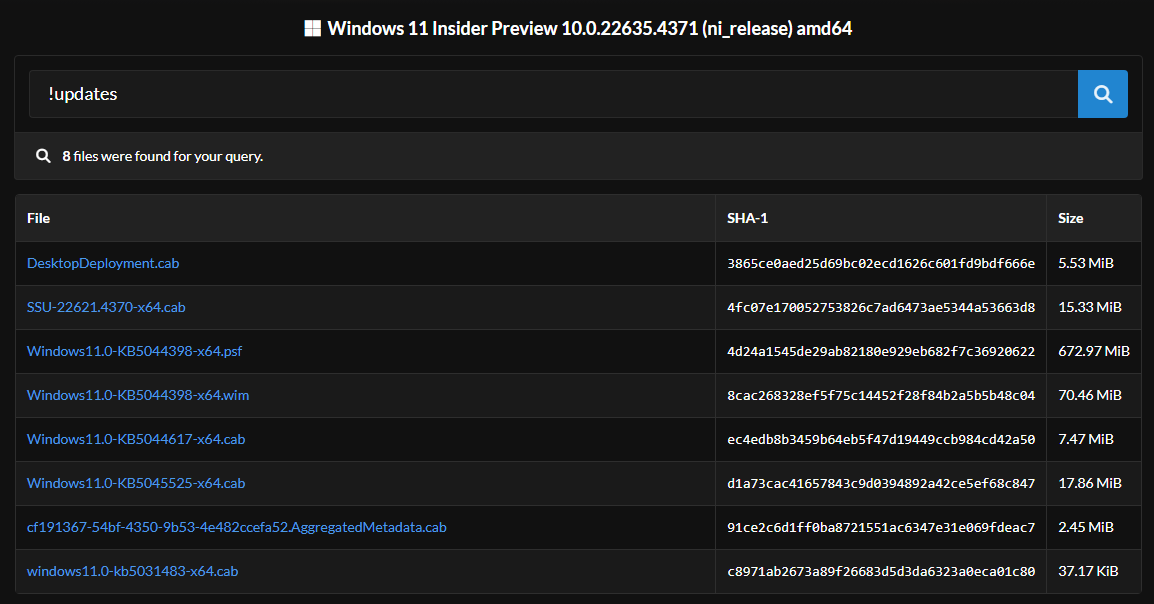Click the Windows 11 Insider Preview page title
This screenshot has height=604, width=1154.
[590, 29]
